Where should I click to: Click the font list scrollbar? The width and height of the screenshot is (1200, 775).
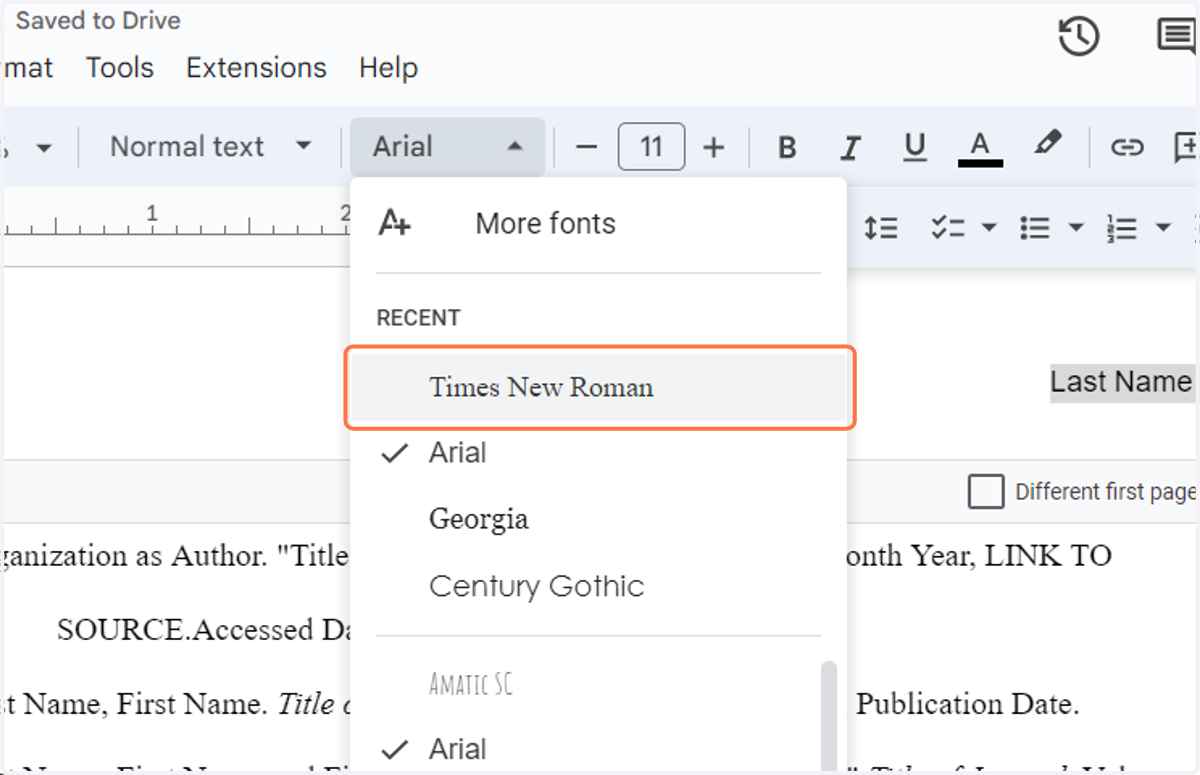[828, 716]
